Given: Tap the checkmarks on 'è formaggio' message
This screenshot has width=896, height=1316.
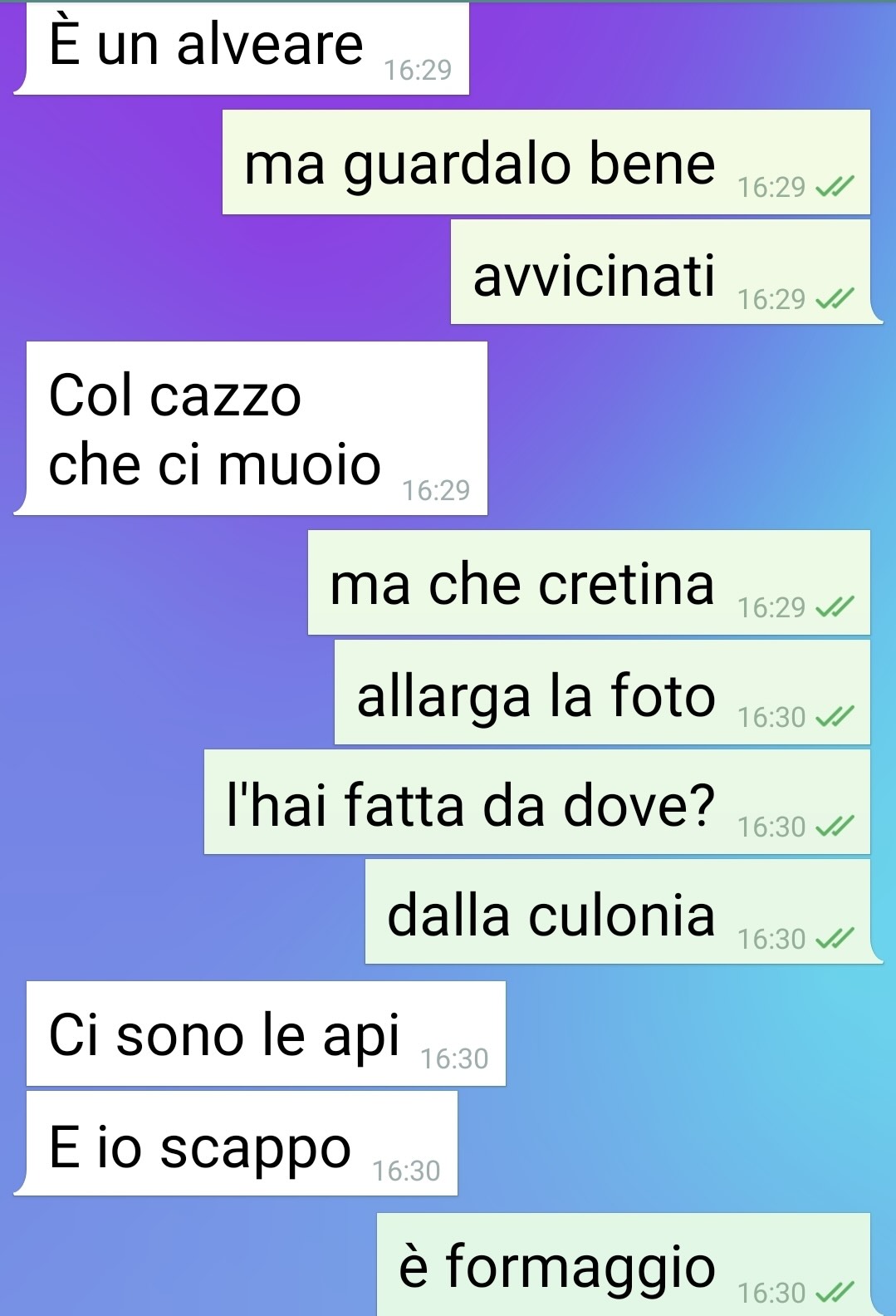Looking at the screenshot, I should tap(835, 1293).
